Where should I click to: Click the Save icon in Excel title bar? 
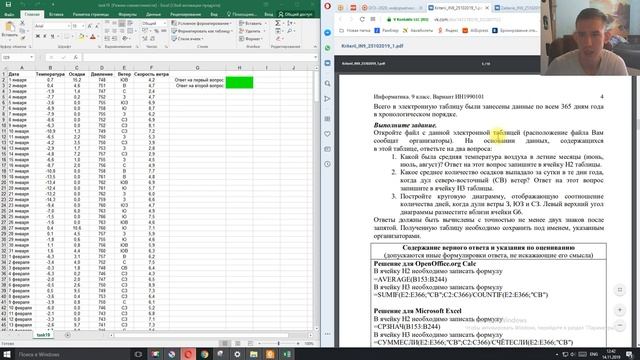coord(8,4)
